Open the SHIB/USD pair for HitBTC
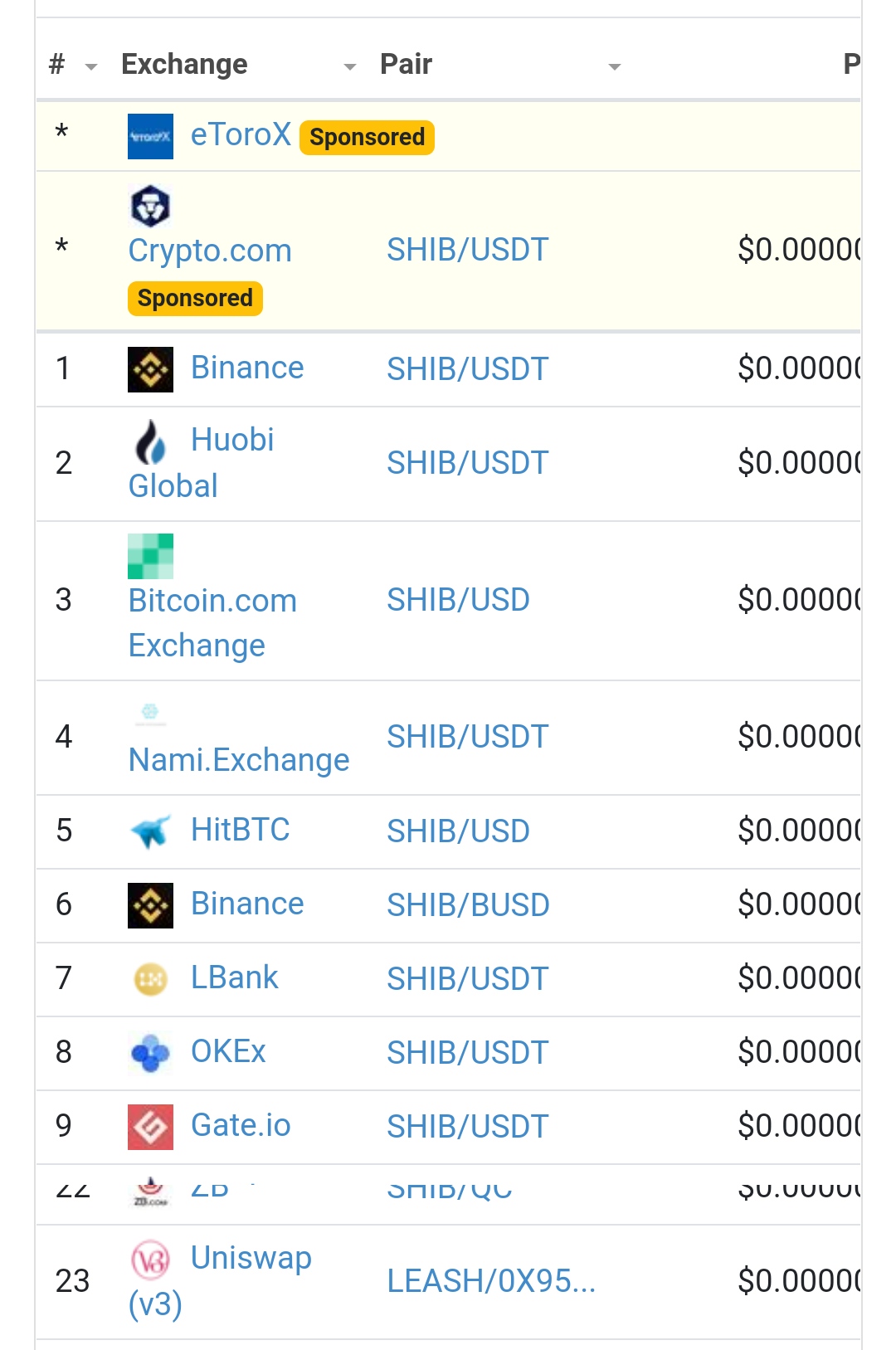The image size is (896, 1350). point(458,831)
